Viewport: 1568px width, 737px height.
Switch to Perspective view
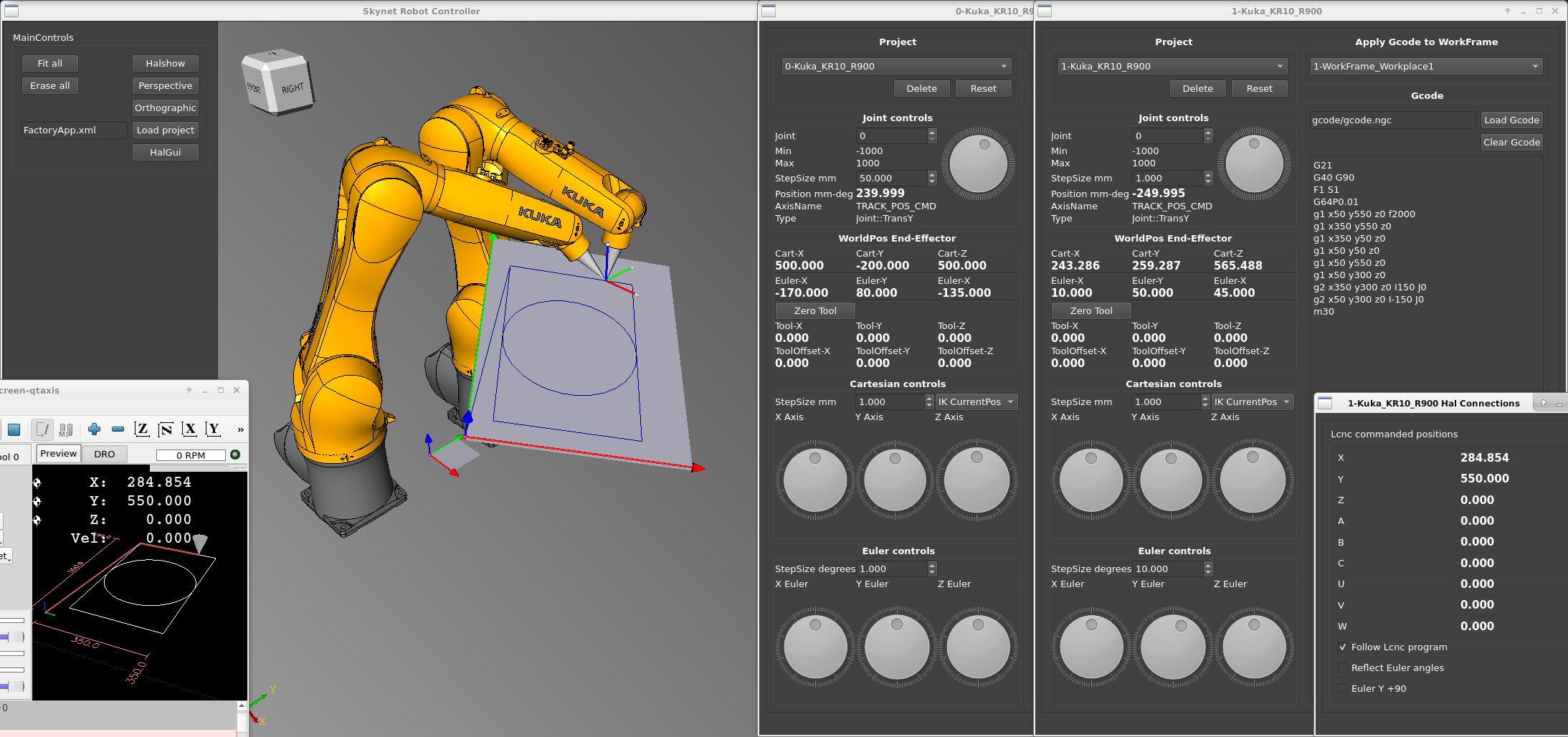click(166, 85)
